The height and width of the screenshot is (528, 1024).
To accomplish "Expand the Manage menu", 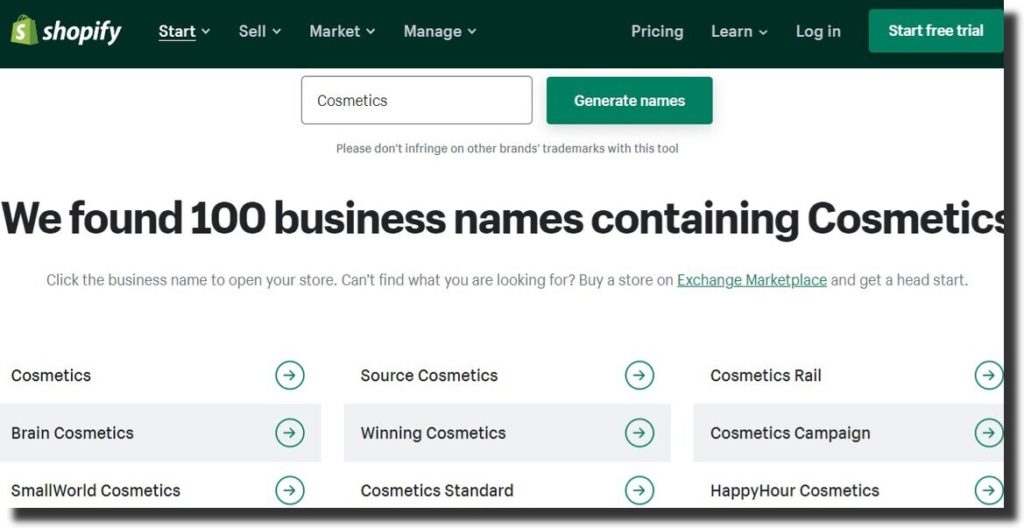I will (440, 31).
